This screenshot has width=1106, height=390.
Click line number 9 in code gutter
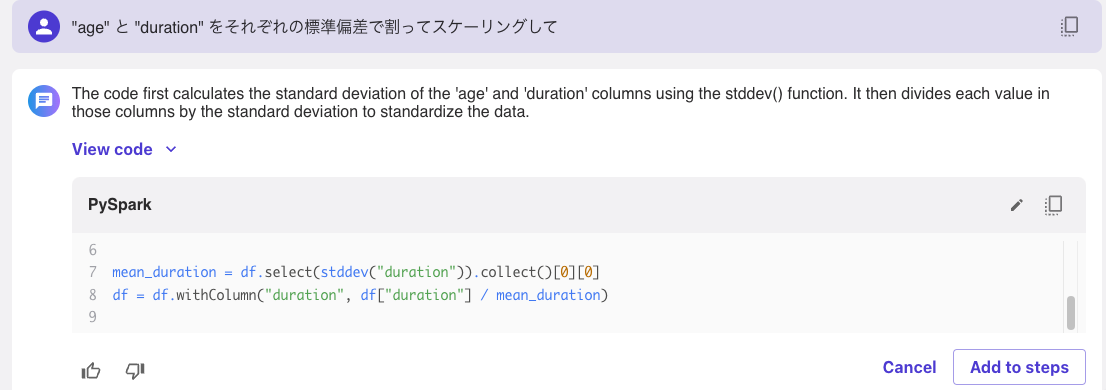(92, 317)
